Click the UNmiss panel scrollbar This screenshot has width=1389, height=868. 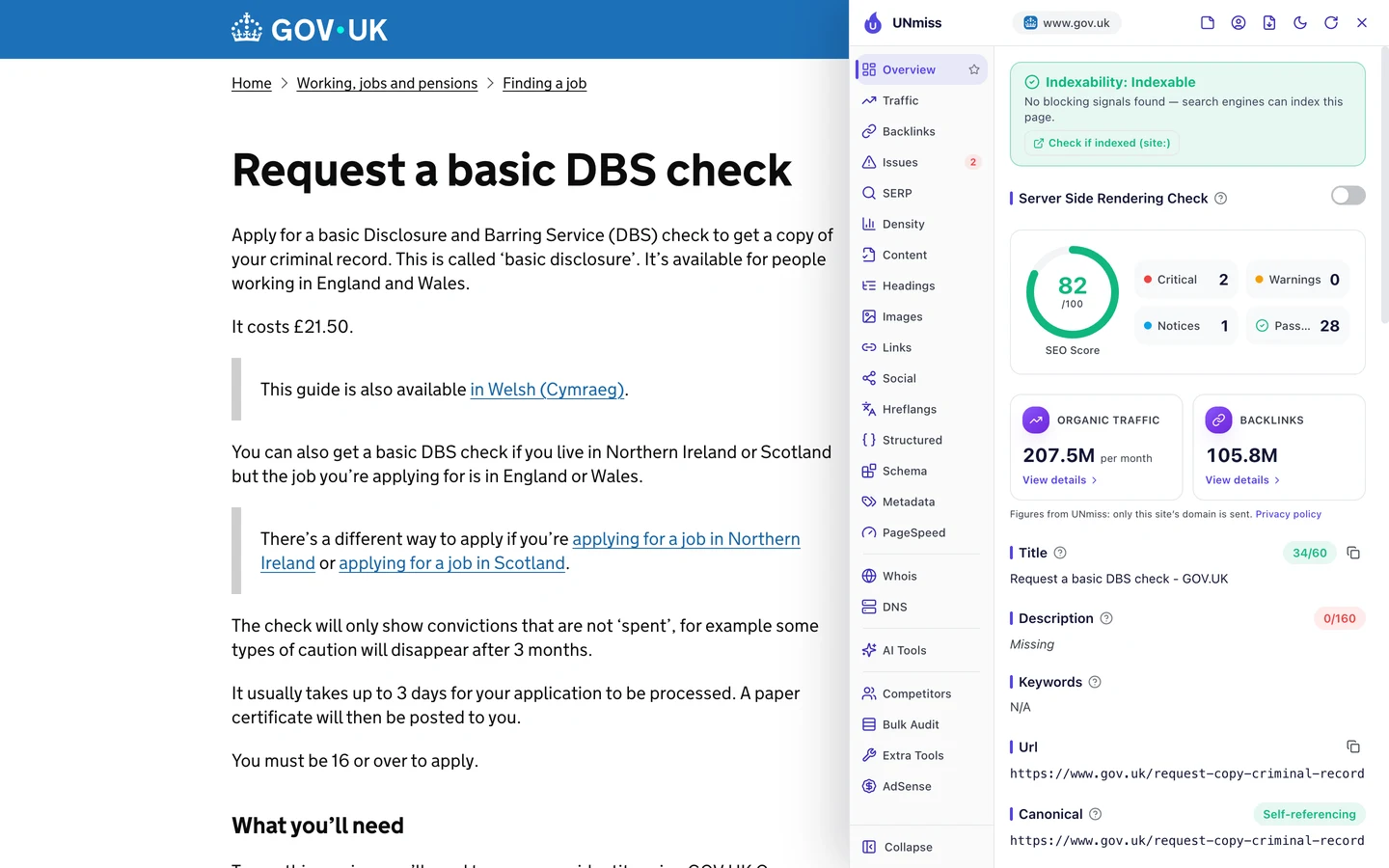[1384, 183]
